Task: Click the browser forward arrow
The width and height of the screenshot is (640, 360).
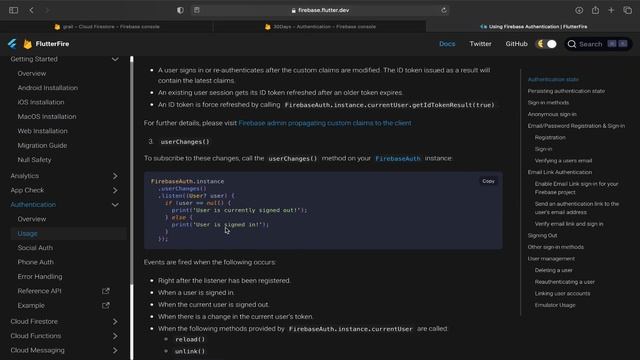Action: tap(47, 10)
